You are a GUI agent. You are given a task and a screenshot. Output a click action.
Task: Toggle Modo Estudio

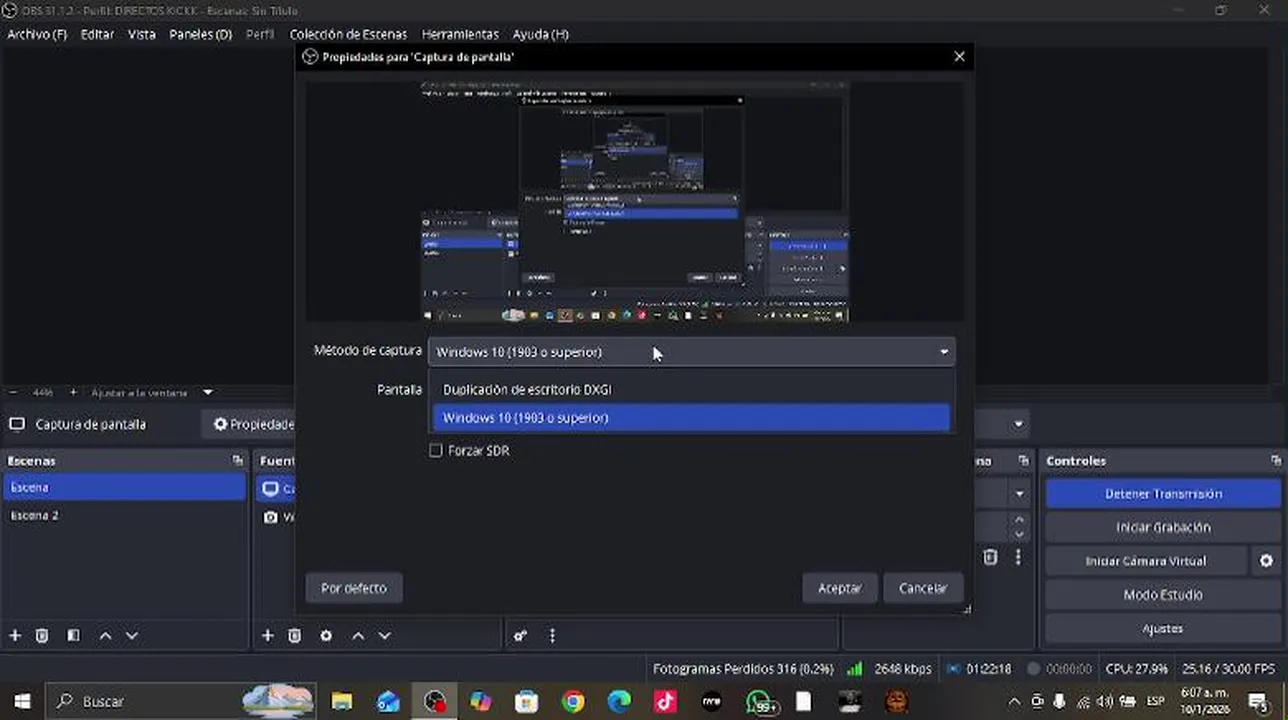(x=1163, y=595)
